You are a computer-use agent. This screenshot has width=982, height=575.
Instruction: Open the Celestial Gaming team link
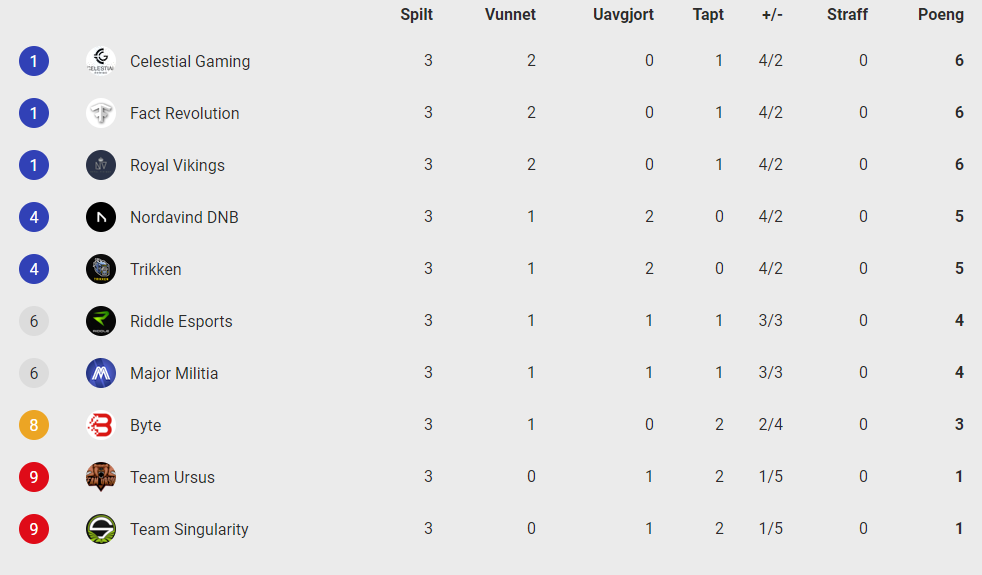(190, 61)
